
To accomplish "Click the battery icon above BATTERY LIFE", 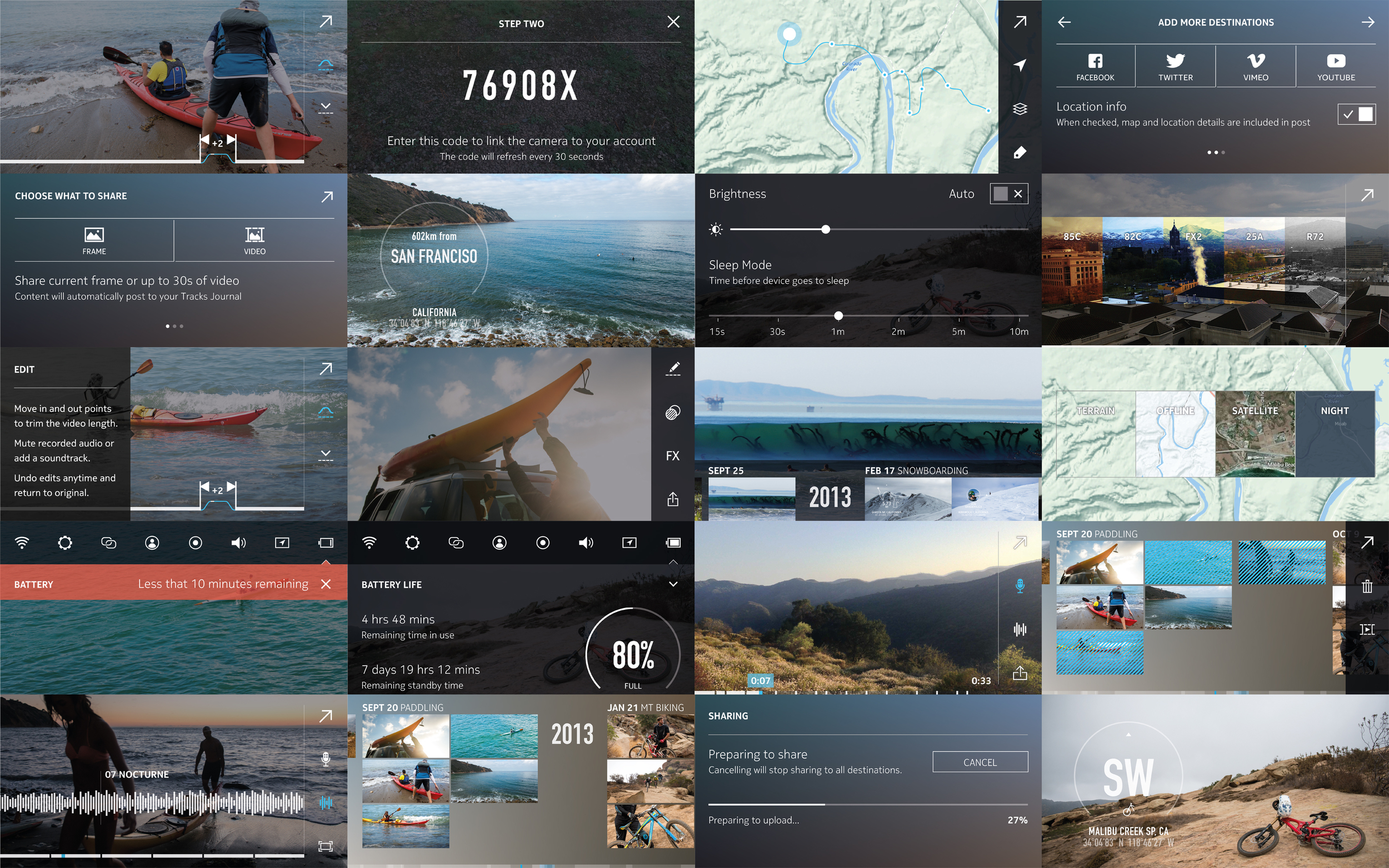I will point(673,543).
